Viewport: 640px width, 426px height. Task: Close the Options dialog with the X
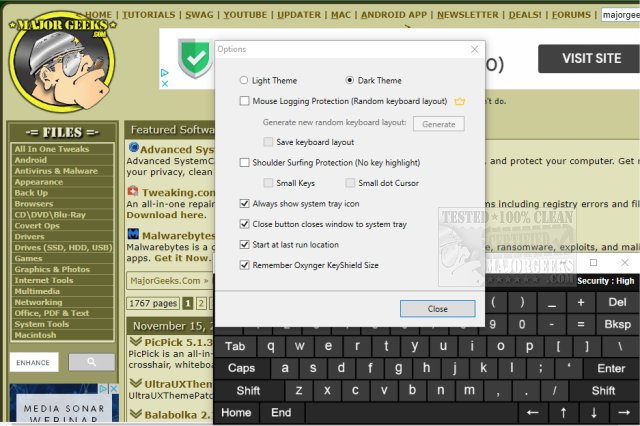pos(474,49)
